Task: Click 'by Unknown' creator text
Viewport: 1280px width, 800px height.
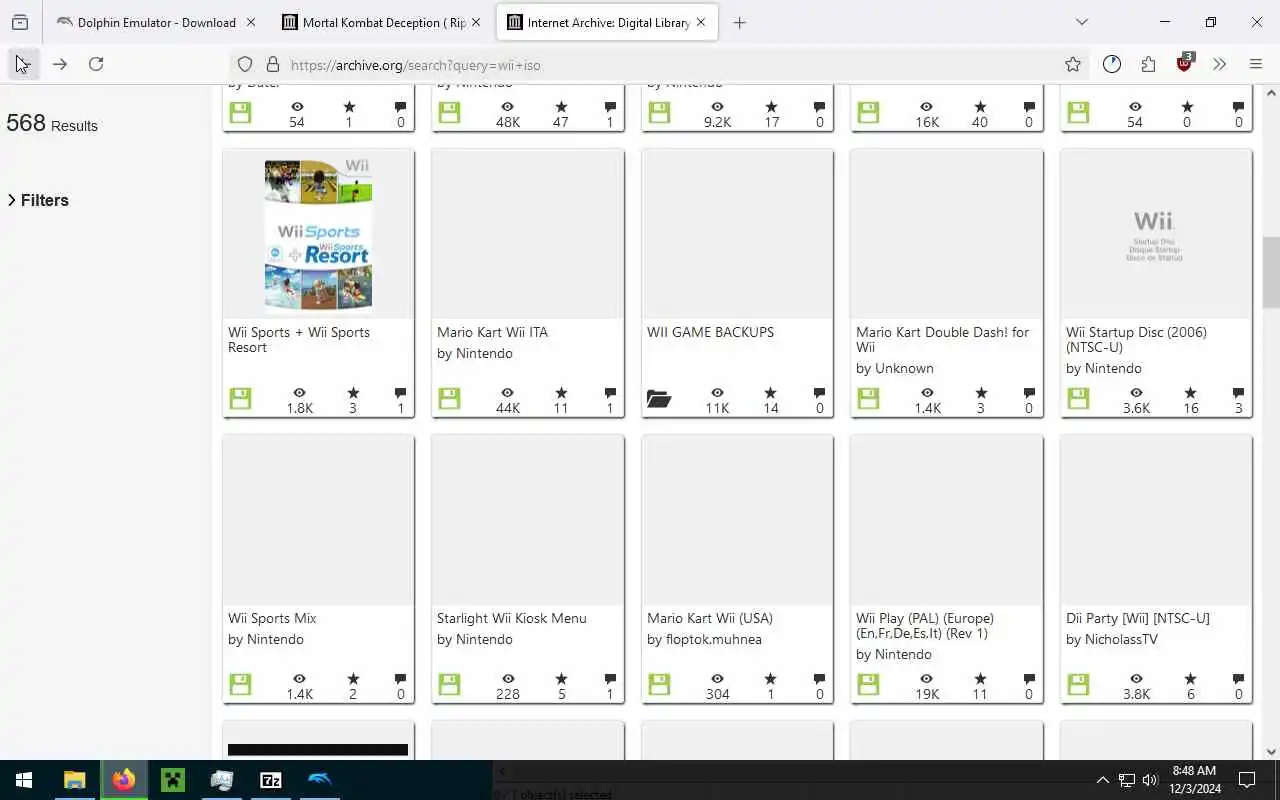Action: (x=895, y=368)
